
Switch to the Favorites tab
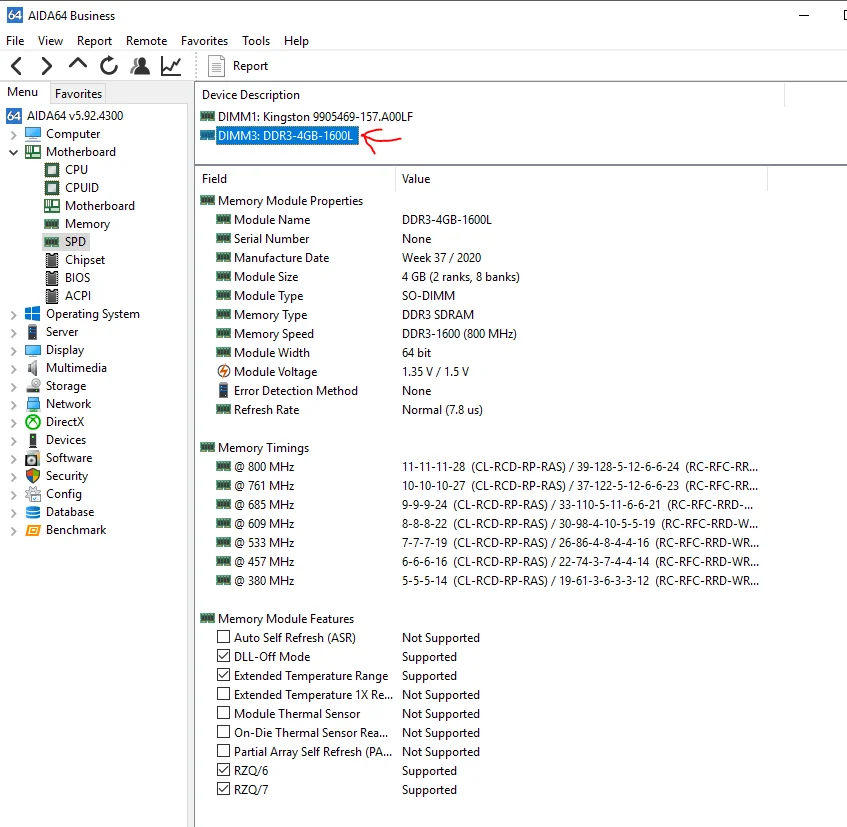click(78, 93)
